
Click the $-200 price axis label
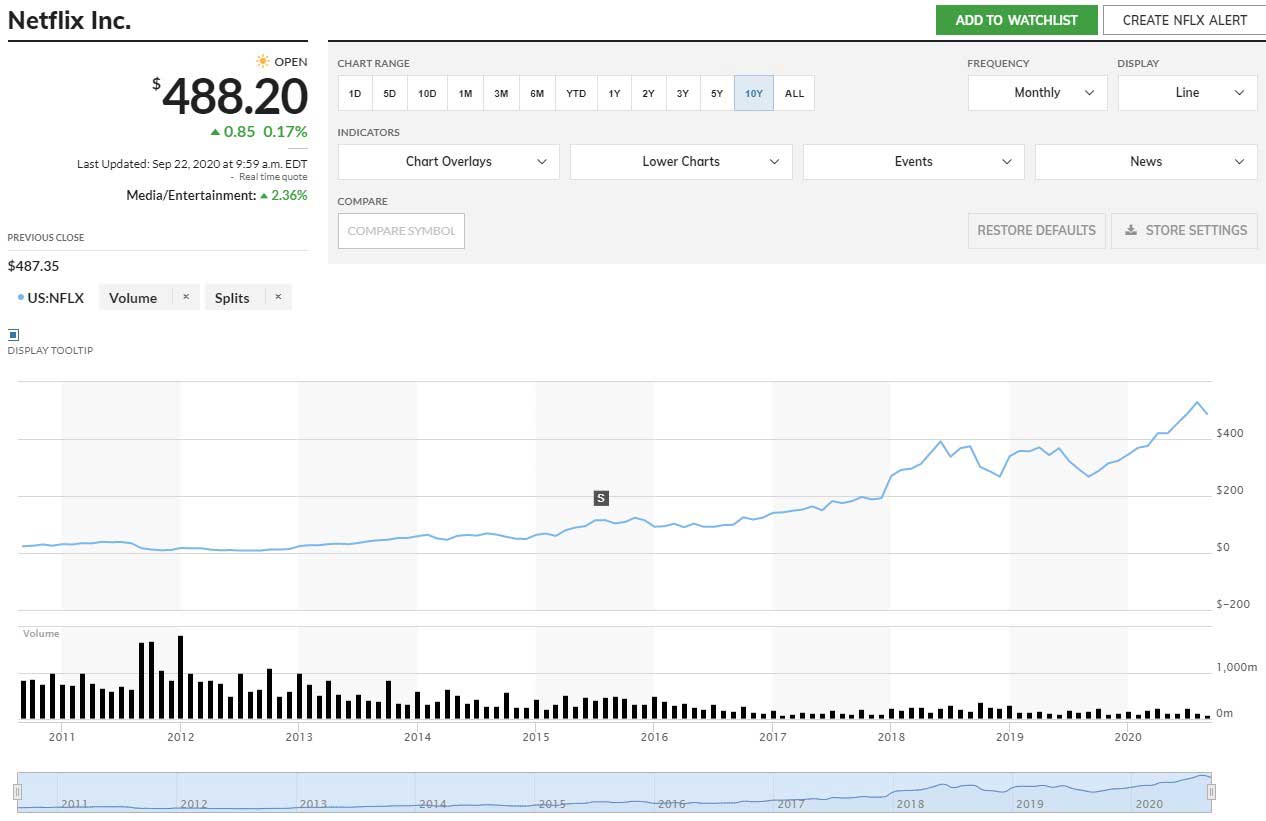coord(1233,604)
